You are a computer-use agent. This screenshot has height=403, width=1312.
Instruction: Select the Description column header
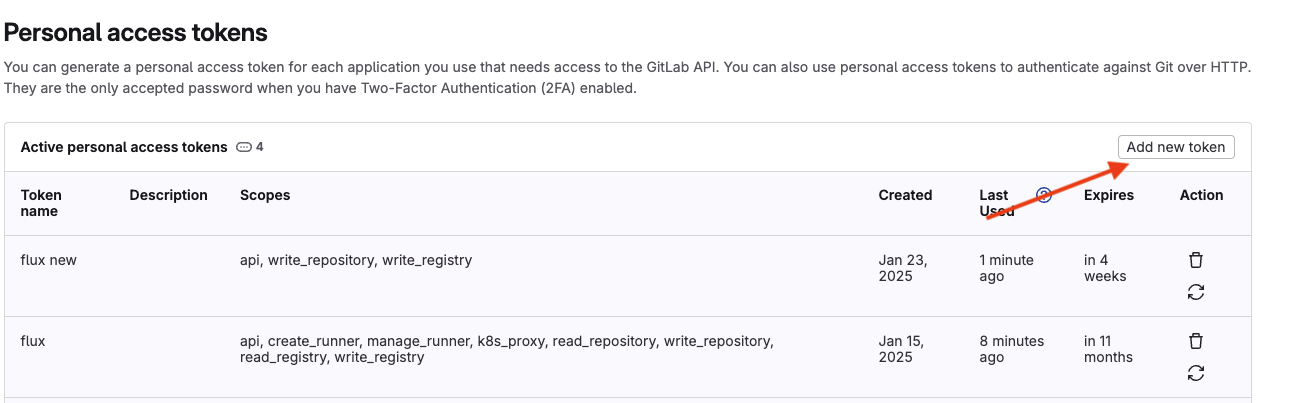(x=169, y=195)
